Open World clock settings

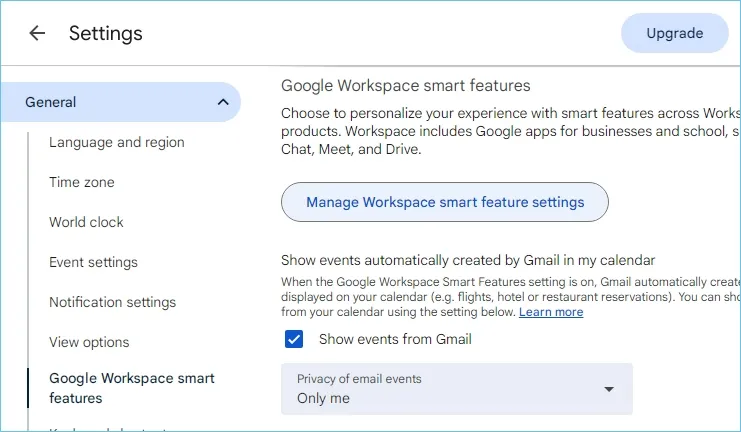pos(86,222)
